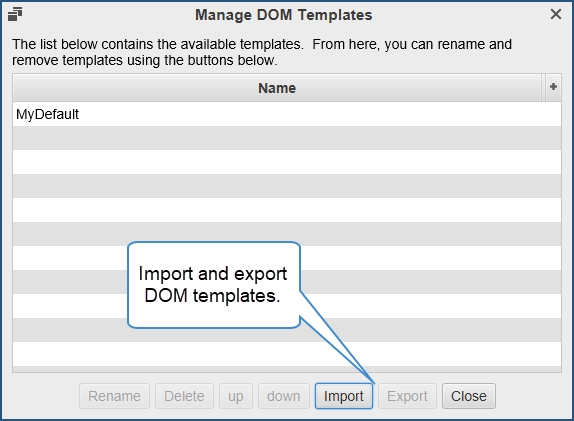Click the Delete button
The width and height of the screenshot is (574, 421).
click(184, 396)
